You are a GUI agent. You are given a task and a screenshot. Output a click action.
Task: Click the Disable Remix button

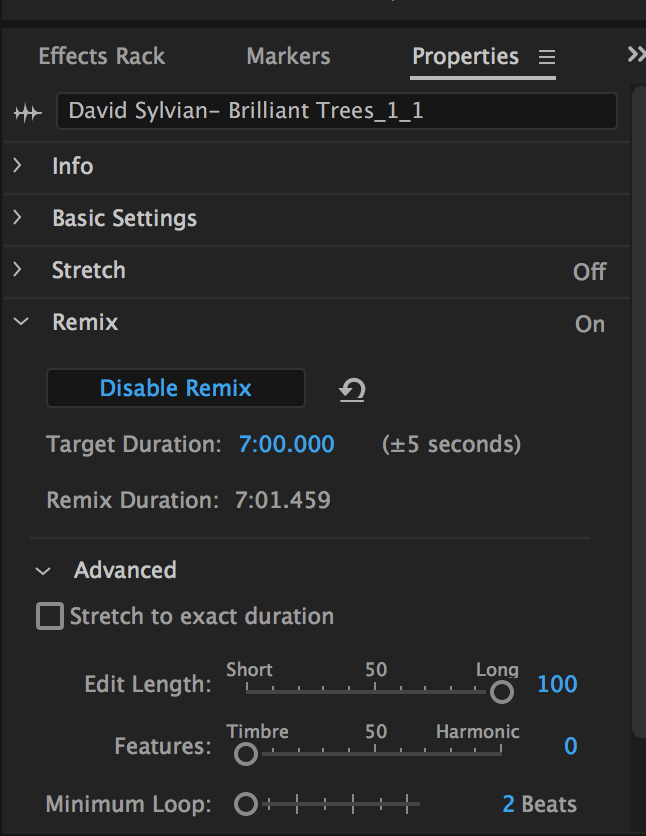[x=176, y=388]
